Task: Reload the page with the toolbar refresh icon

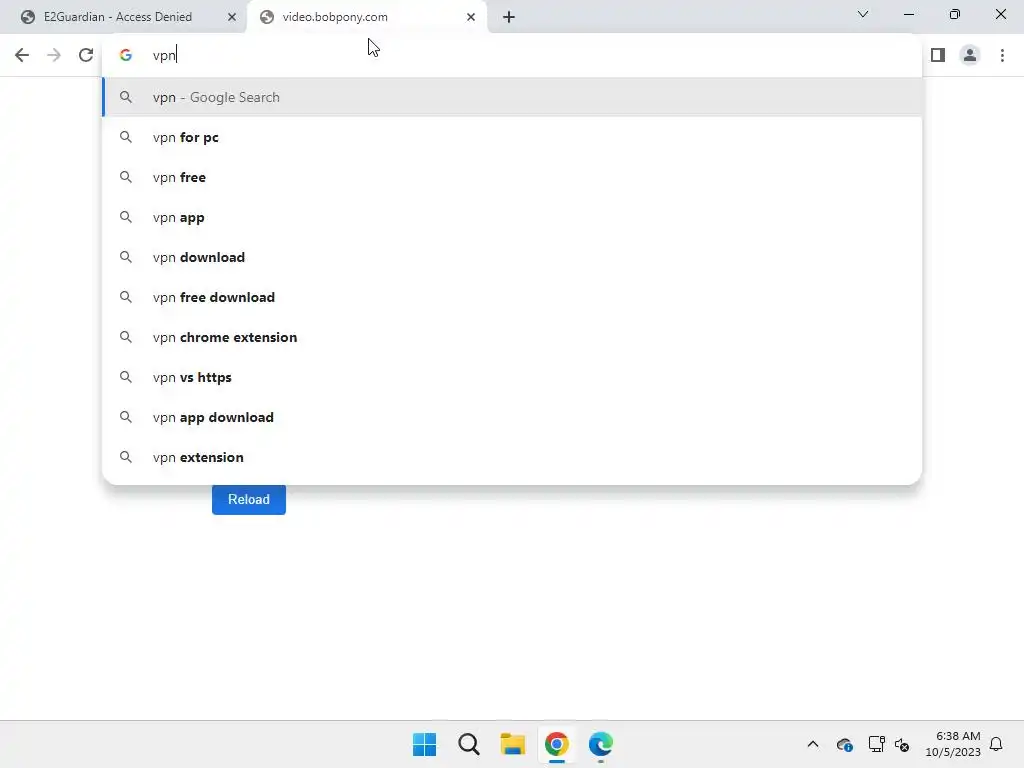Action: pos(86,55)
